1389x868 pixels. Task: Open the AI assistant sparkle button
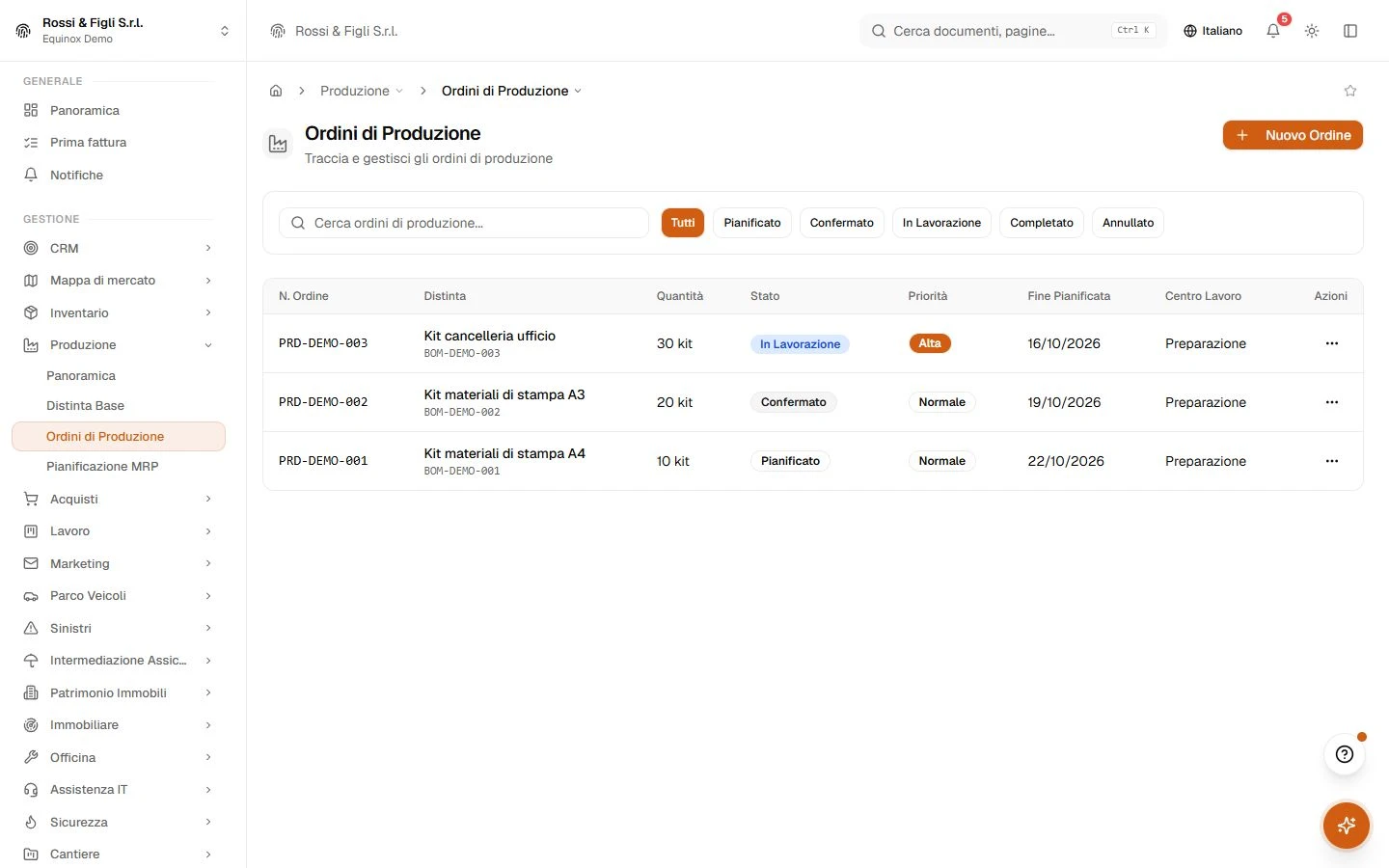1347,826
